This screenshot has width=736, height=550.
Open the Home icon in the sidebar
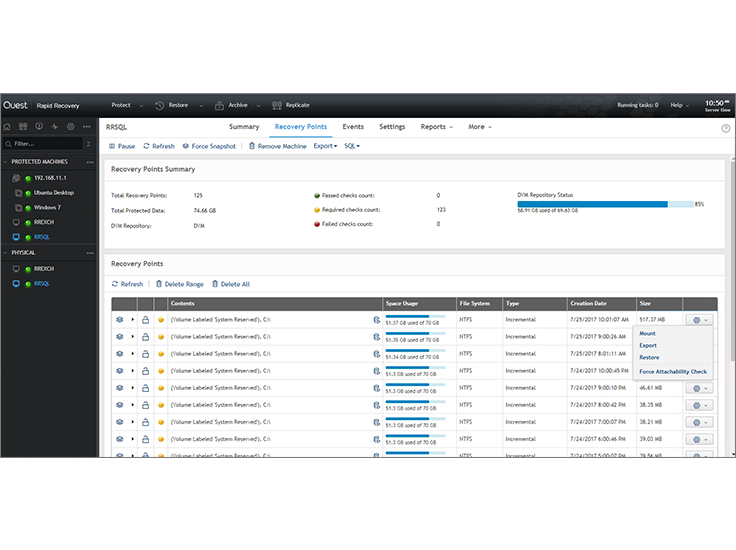pyautogui.click(x=8, y=127)
